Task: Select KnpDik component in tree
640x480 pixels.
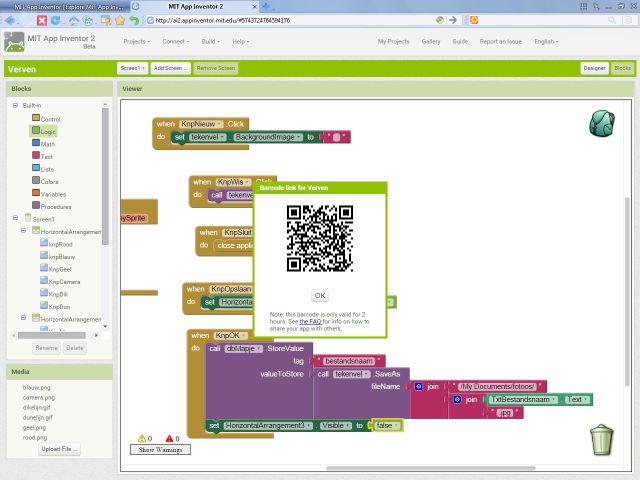Action: coord(54,294)
